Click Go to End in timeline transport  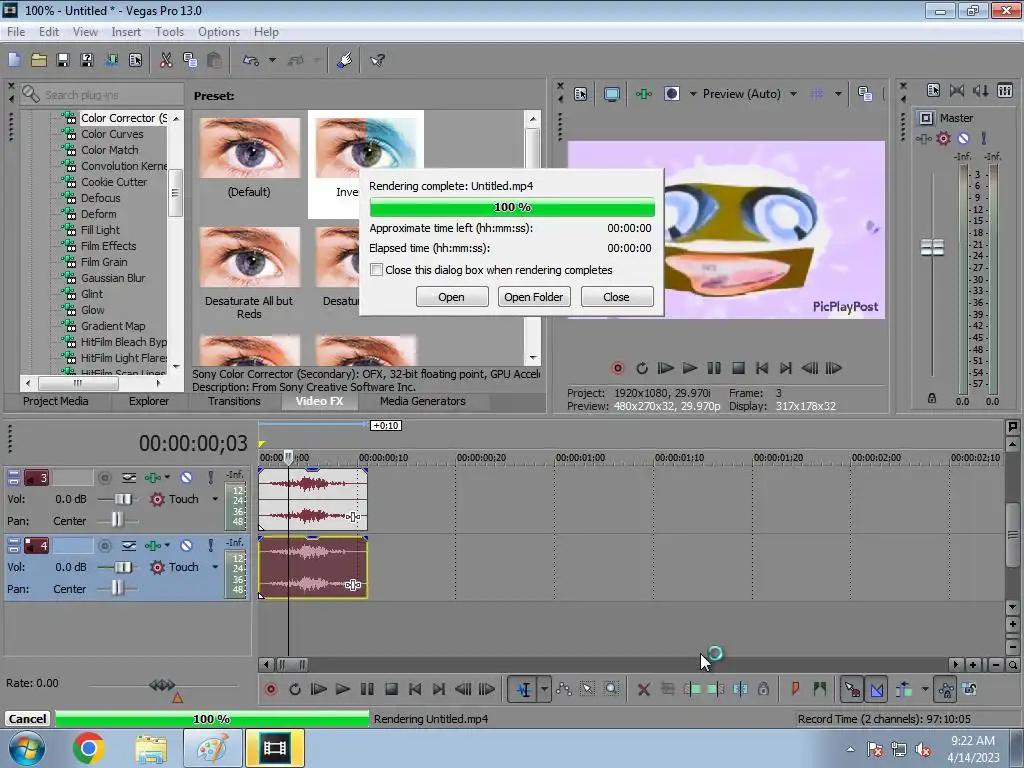439,689
